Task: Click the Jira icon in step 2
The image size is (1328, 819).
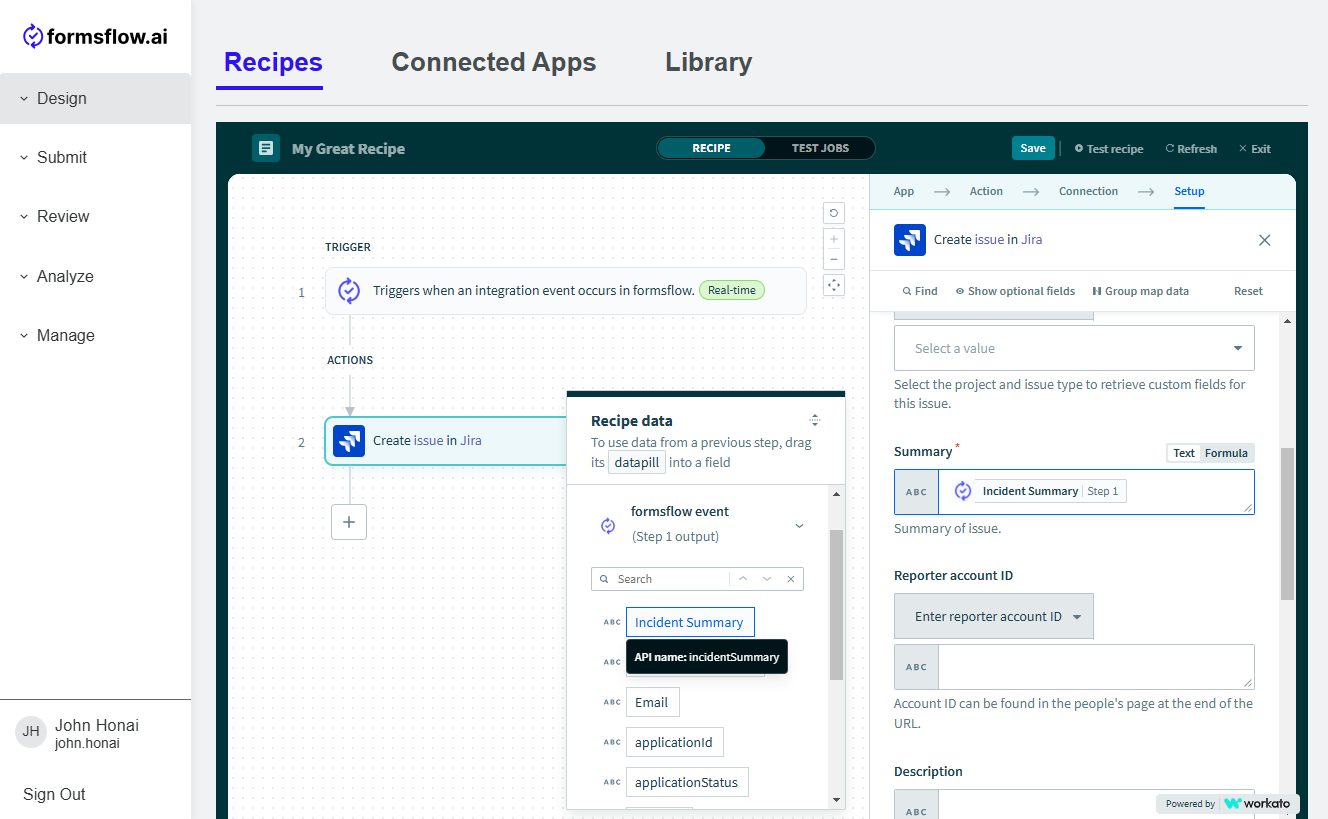Action: coord(349,440)
